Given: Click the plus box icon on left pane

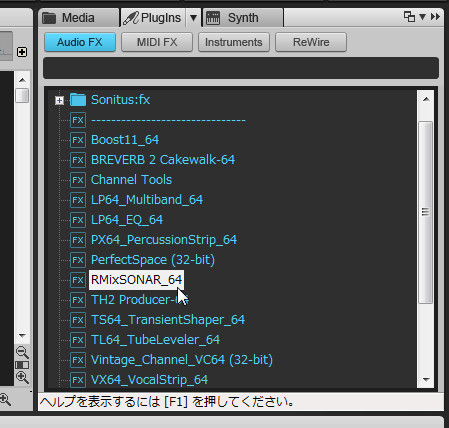Looking at the screenshot, I should [22, 52].
